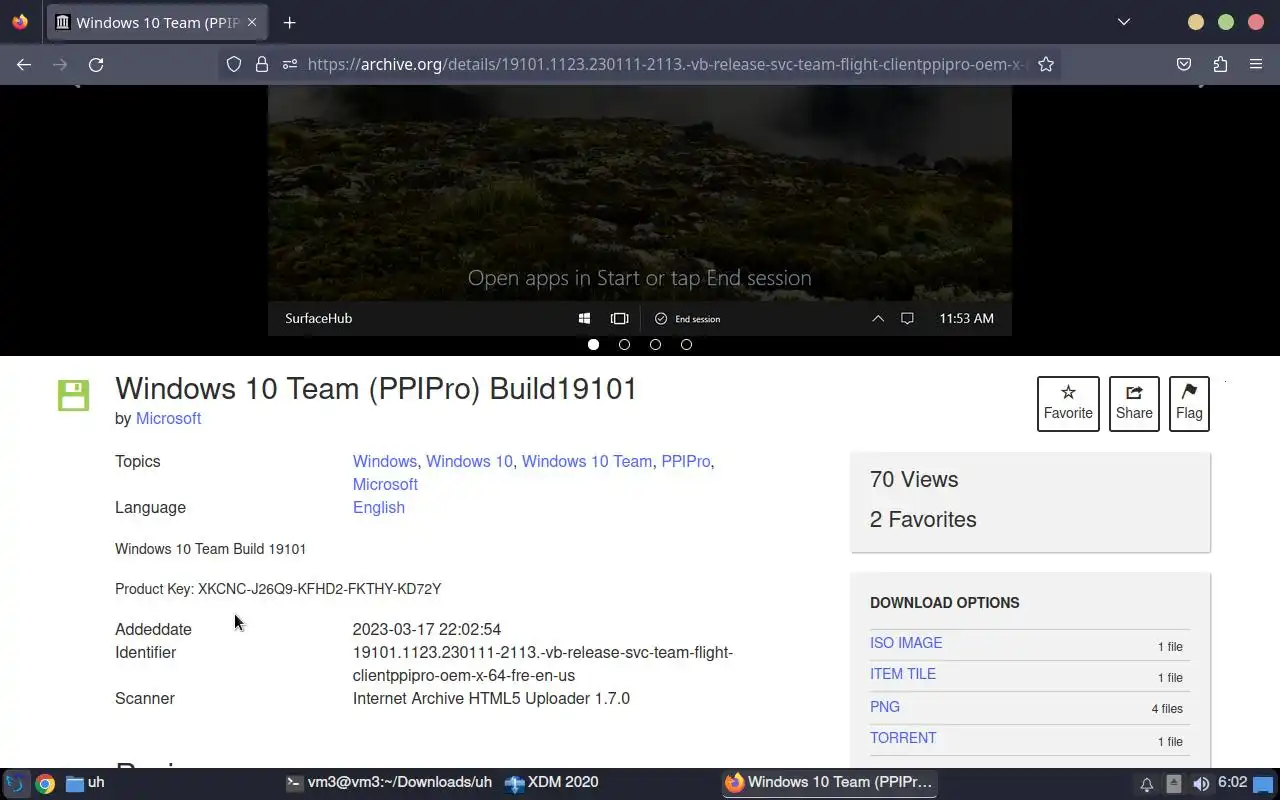
Task: Select the fourth carousel dot indicator
Action: pyautogui.click(x=686, y=344)
